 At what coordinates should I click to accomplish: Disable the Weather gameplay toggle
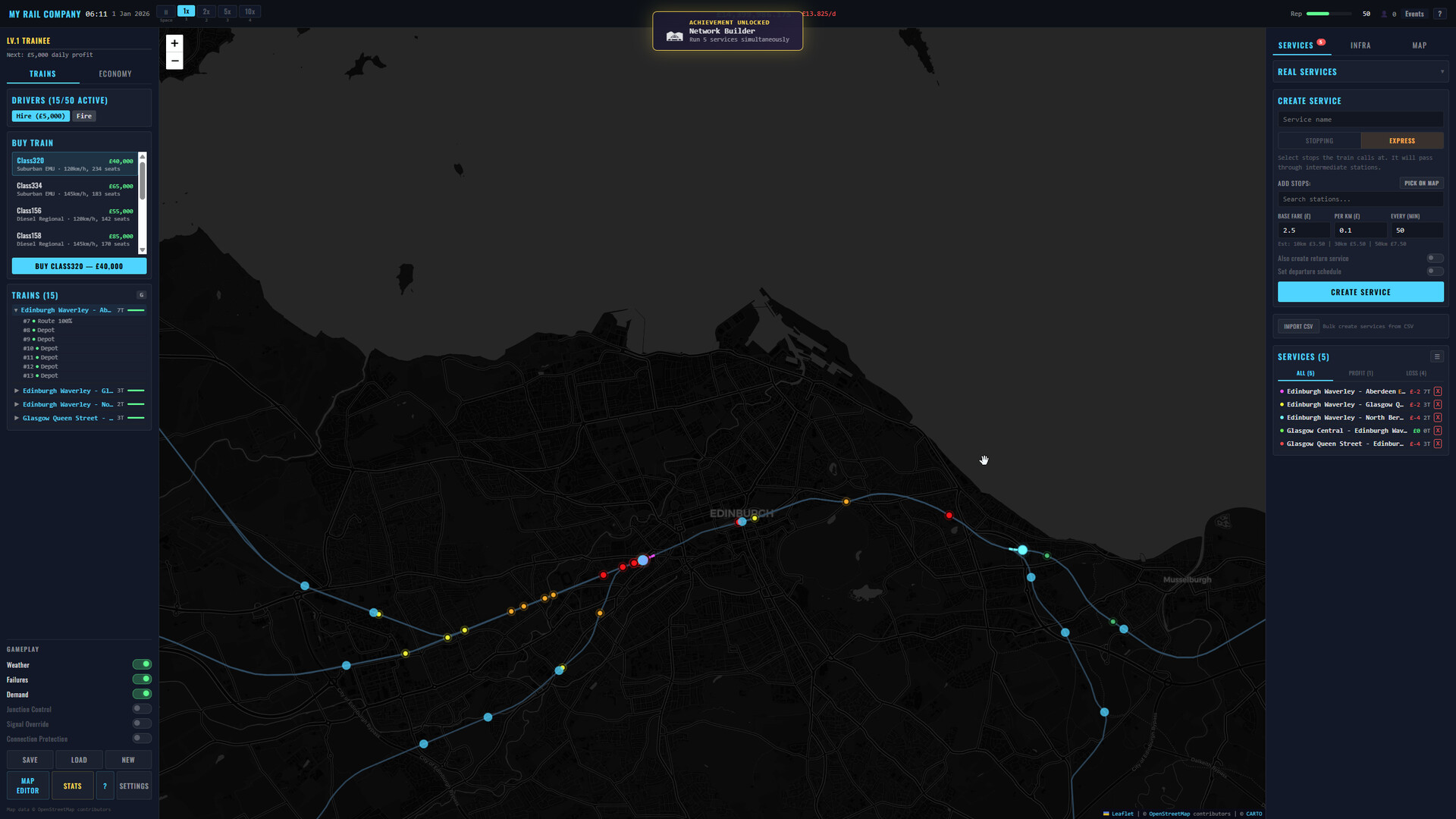tap(142, 664)
